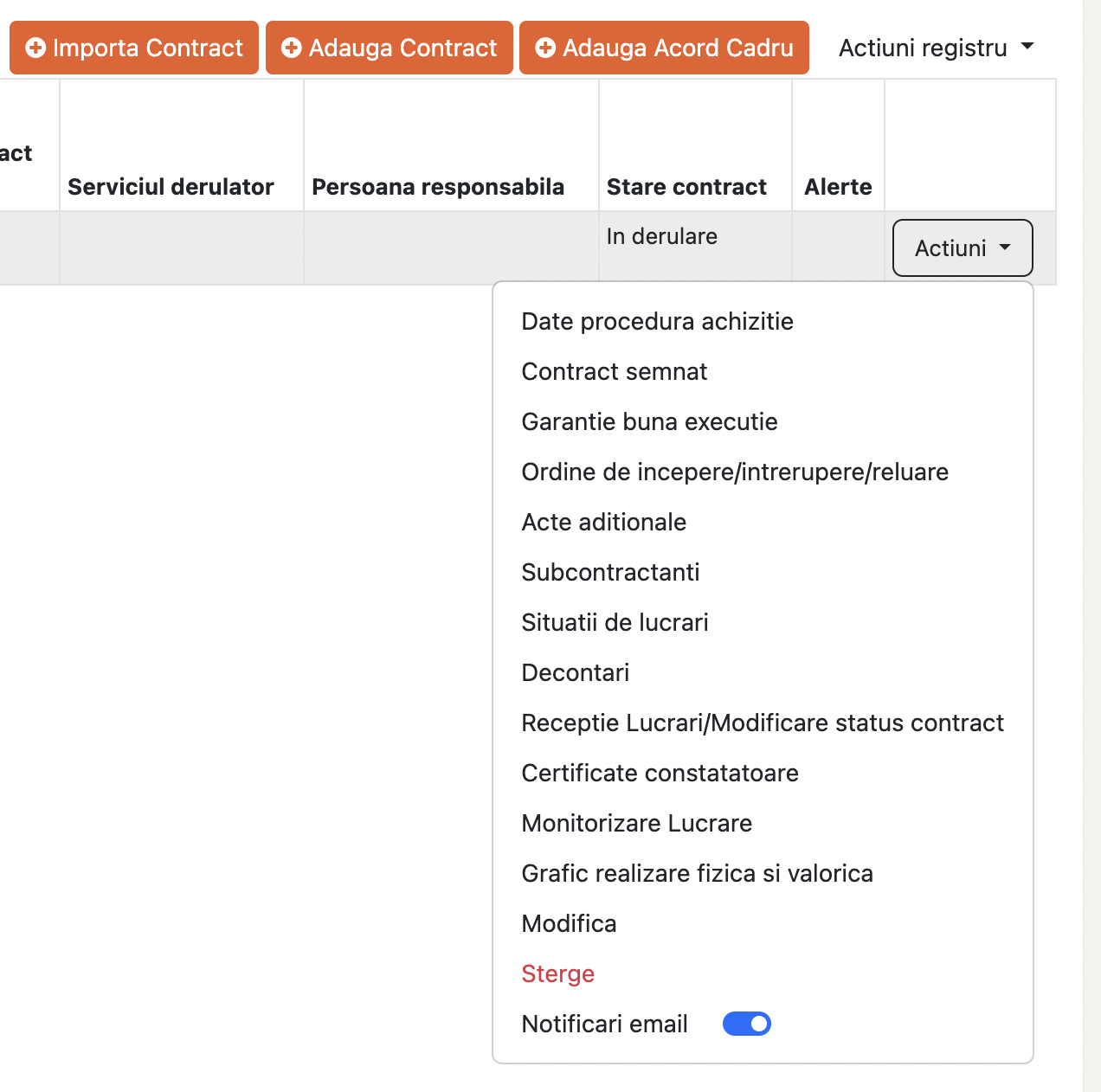This screenshot has height=1092, width=1101.
Task: Click the Stare contract column header
Action: pyautogui.click(x=686, y=187)
